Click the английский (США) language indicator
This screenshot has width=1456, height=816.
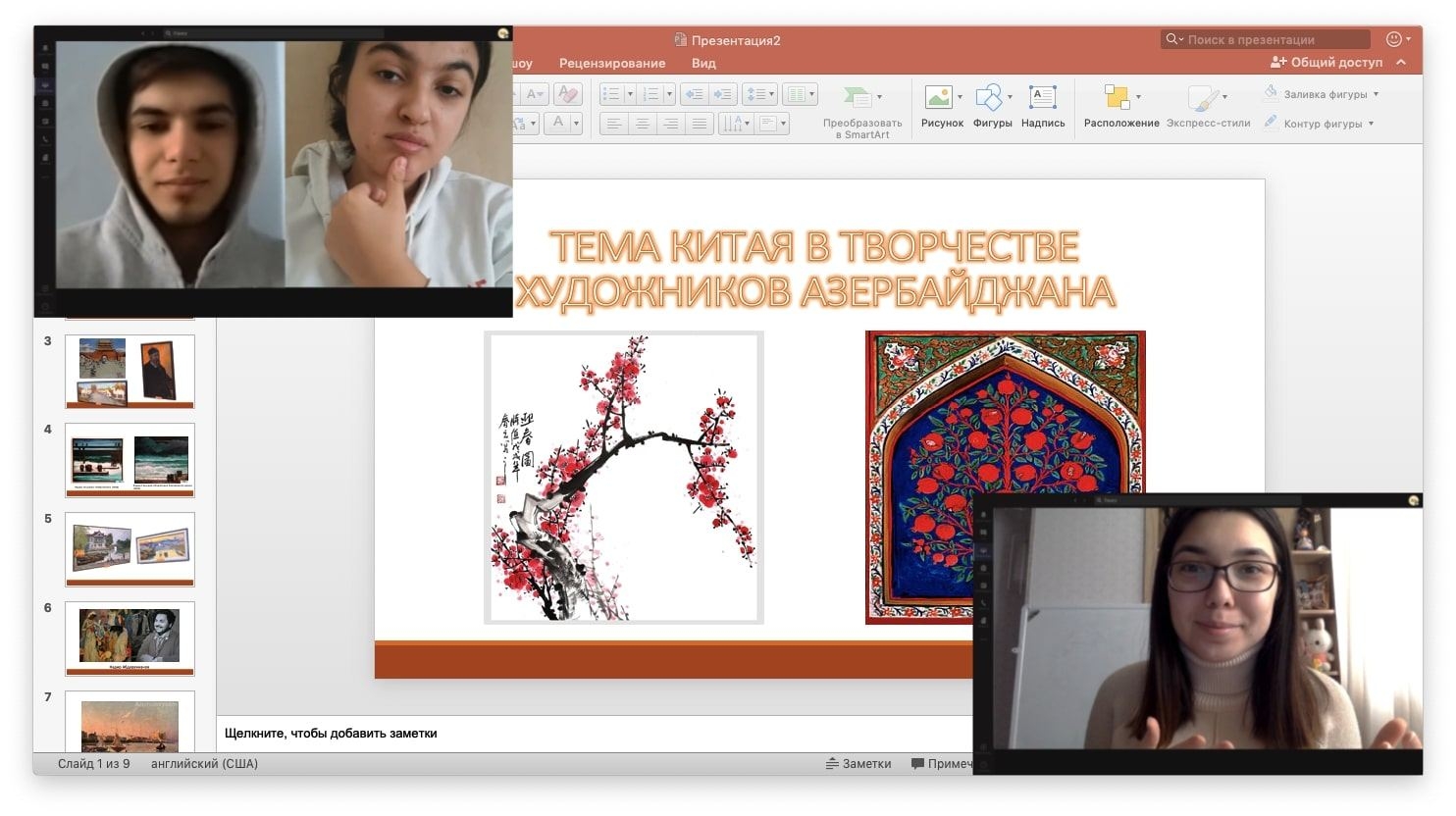tap(204, 763)
